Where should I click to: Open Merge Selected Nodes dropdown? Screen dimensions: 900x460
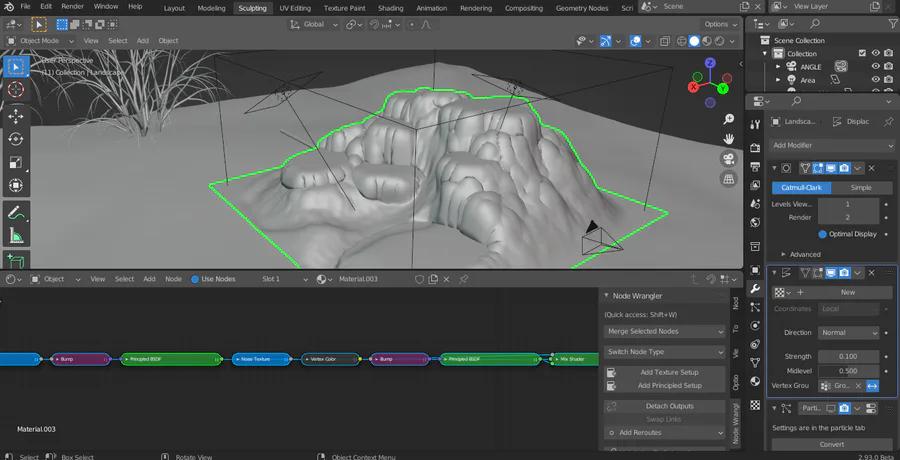point(665,331)
